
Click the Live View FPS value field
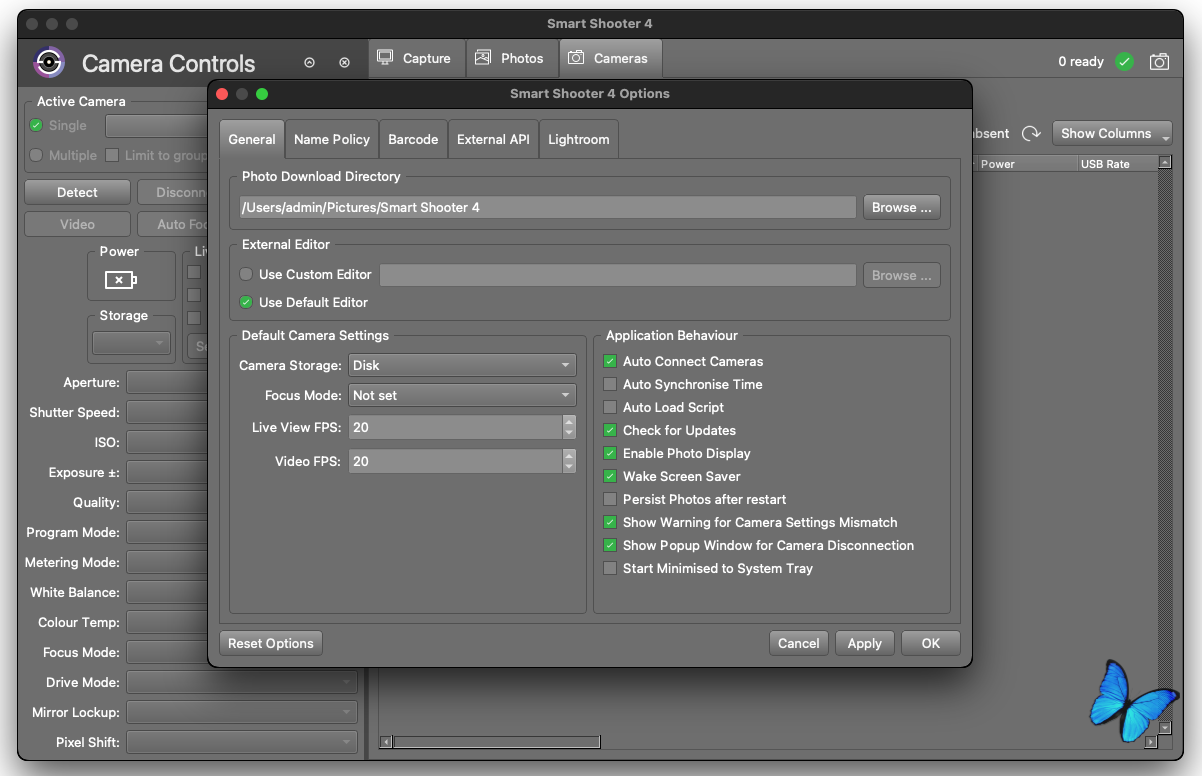pos(455,427)
